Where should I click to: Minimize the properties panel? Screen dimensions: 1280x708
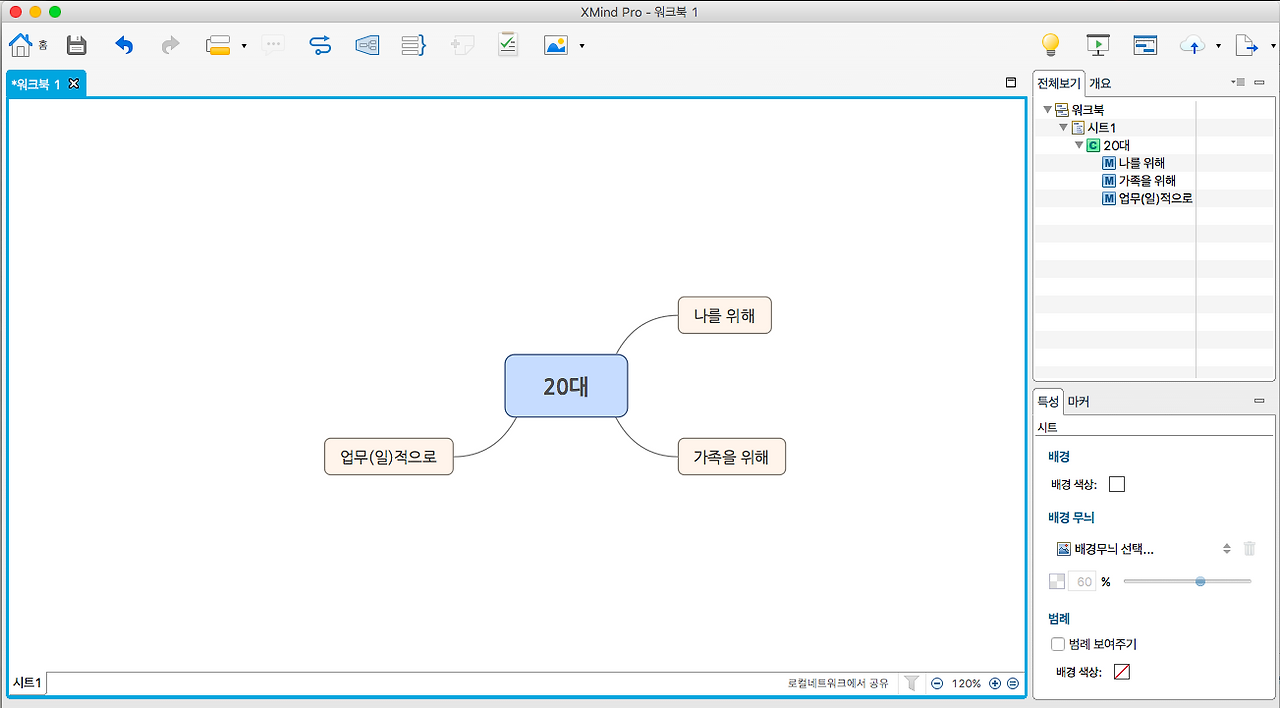[1260, 401]
